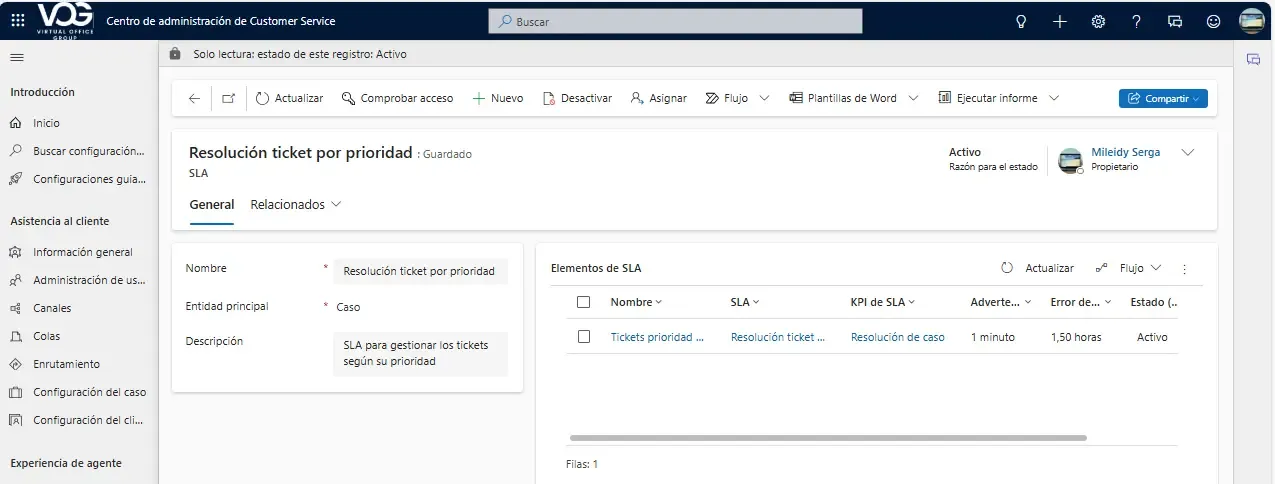
Task: Expand the Flujo toolbar dropdown arrow
Action: click(x=764, y=98)
